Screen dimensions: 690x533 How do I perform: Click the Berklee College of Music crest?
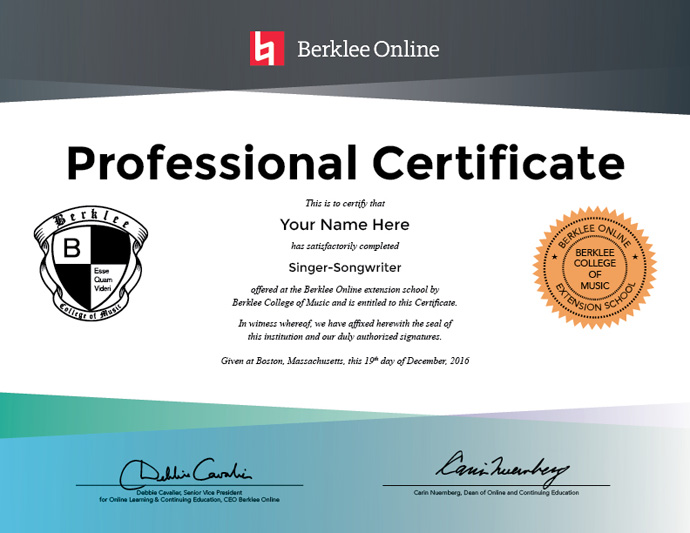(91, 264)
